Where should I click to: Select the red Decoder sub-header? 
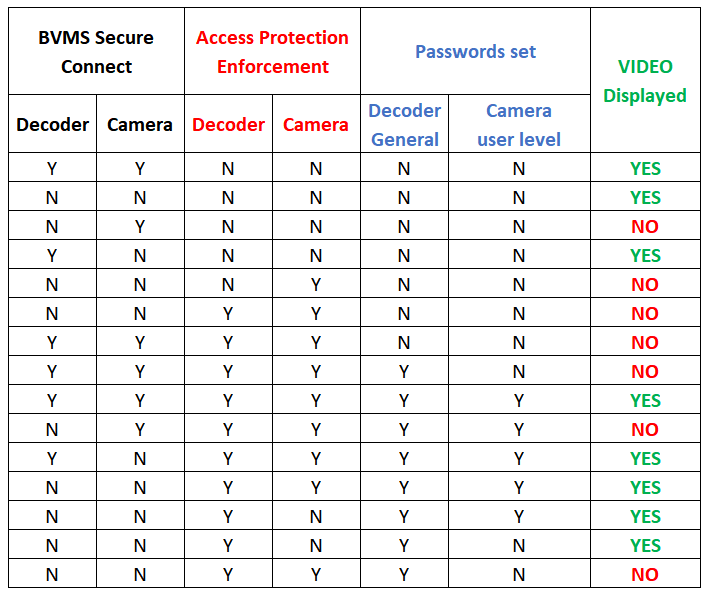(228, 125)
